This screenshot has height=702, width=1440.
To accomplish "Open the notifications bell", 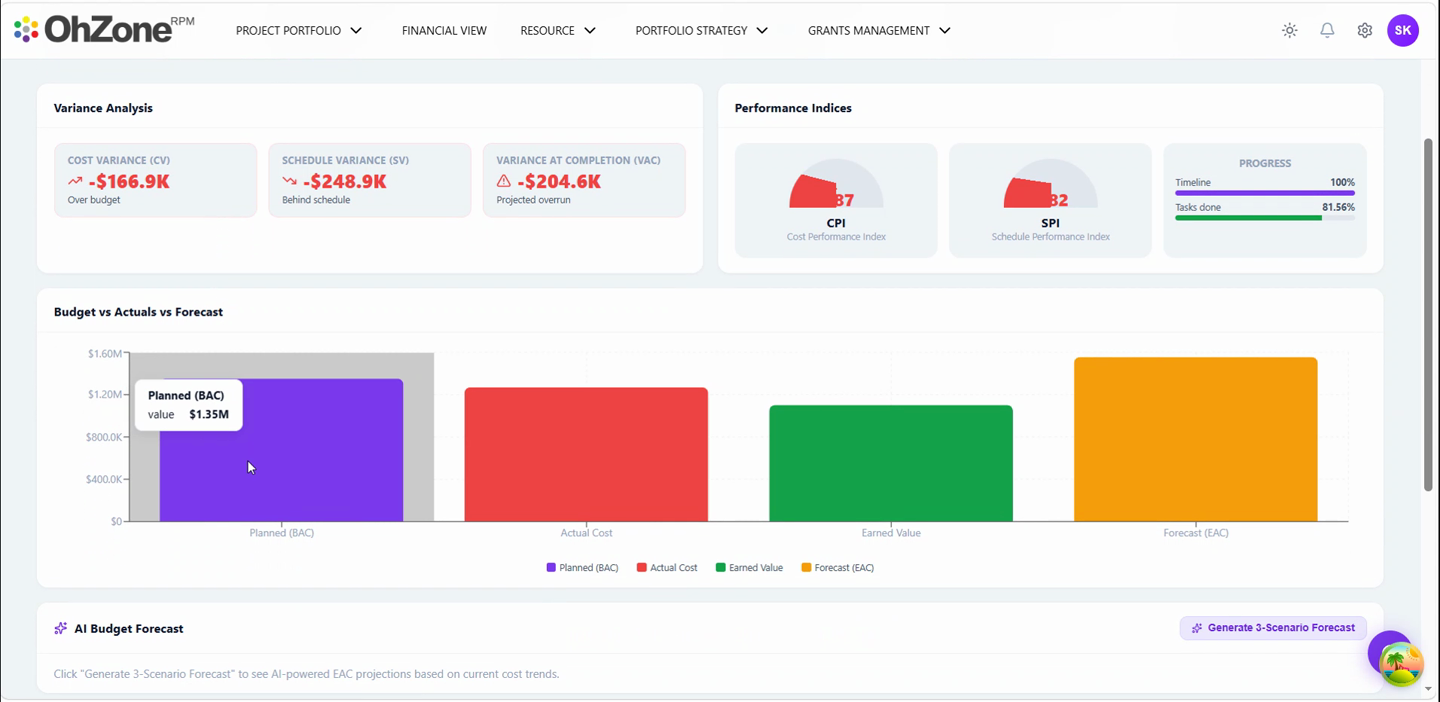I will [x=1327, y=30].
